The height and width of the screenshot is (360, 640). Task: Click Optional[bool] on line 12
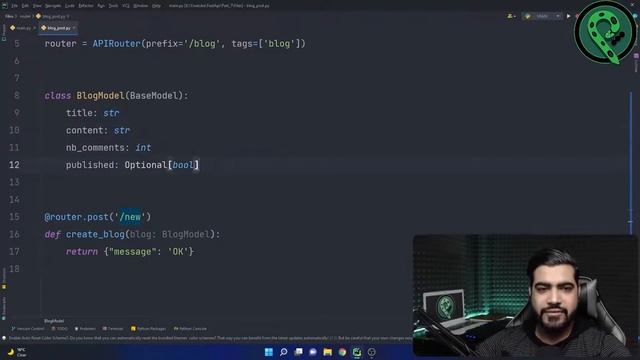162,165
